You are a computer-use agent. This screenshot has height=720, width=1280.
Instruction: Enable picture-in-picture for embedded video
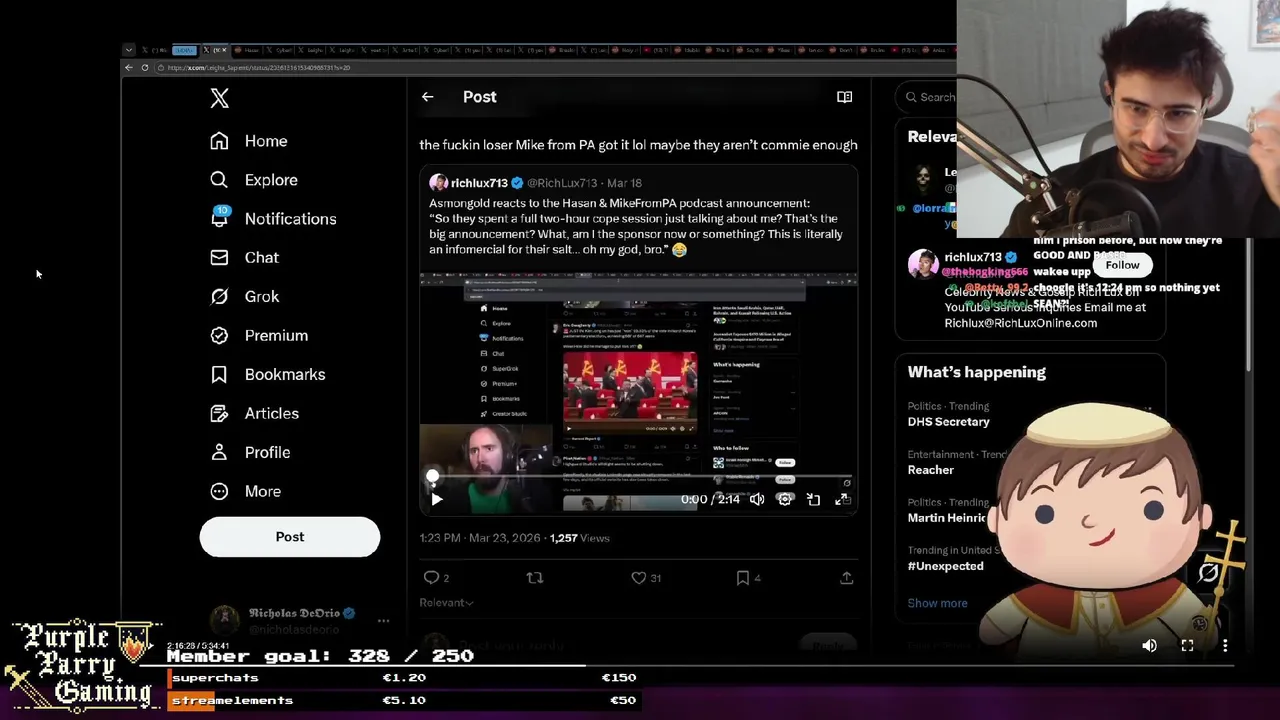pyautogui.click(x=813, y=499)
